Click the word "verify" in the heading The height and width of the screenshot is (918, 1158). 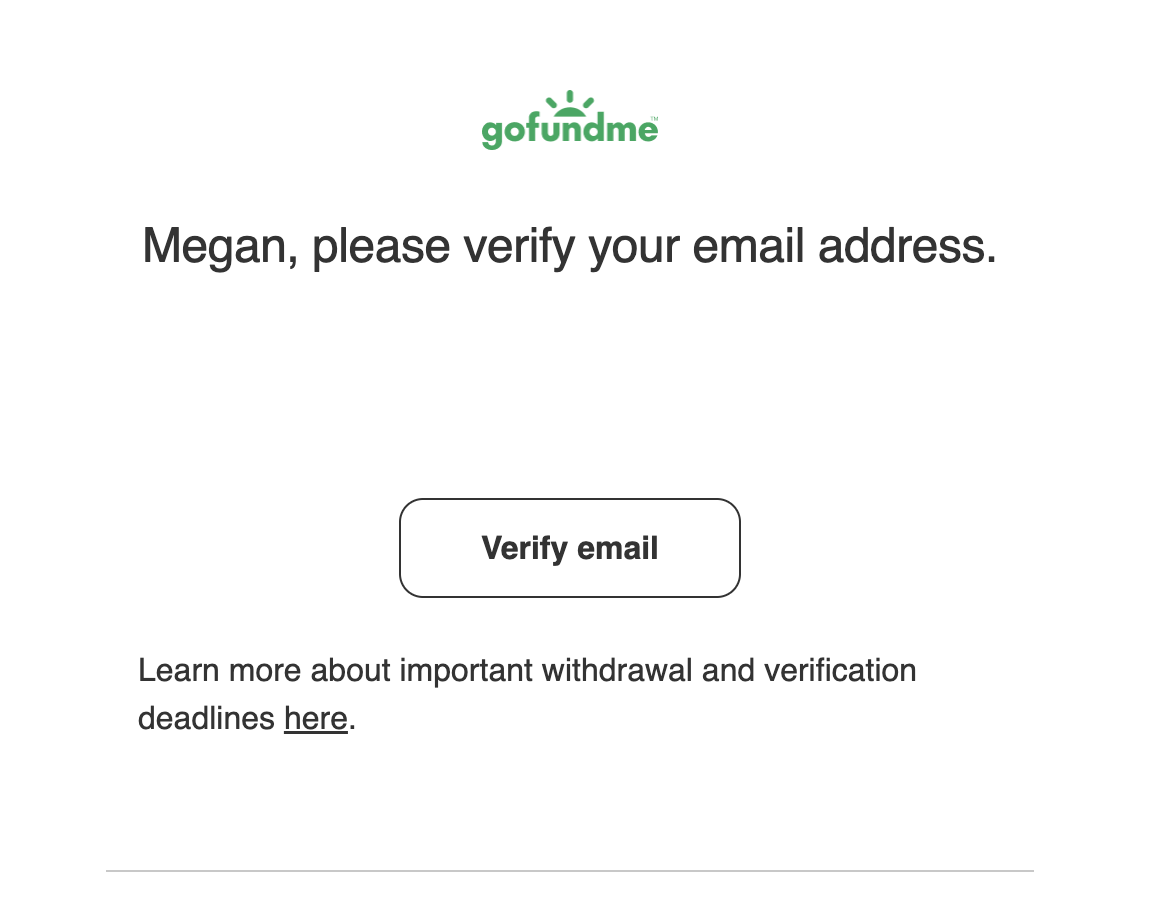[x=519, y=248]
